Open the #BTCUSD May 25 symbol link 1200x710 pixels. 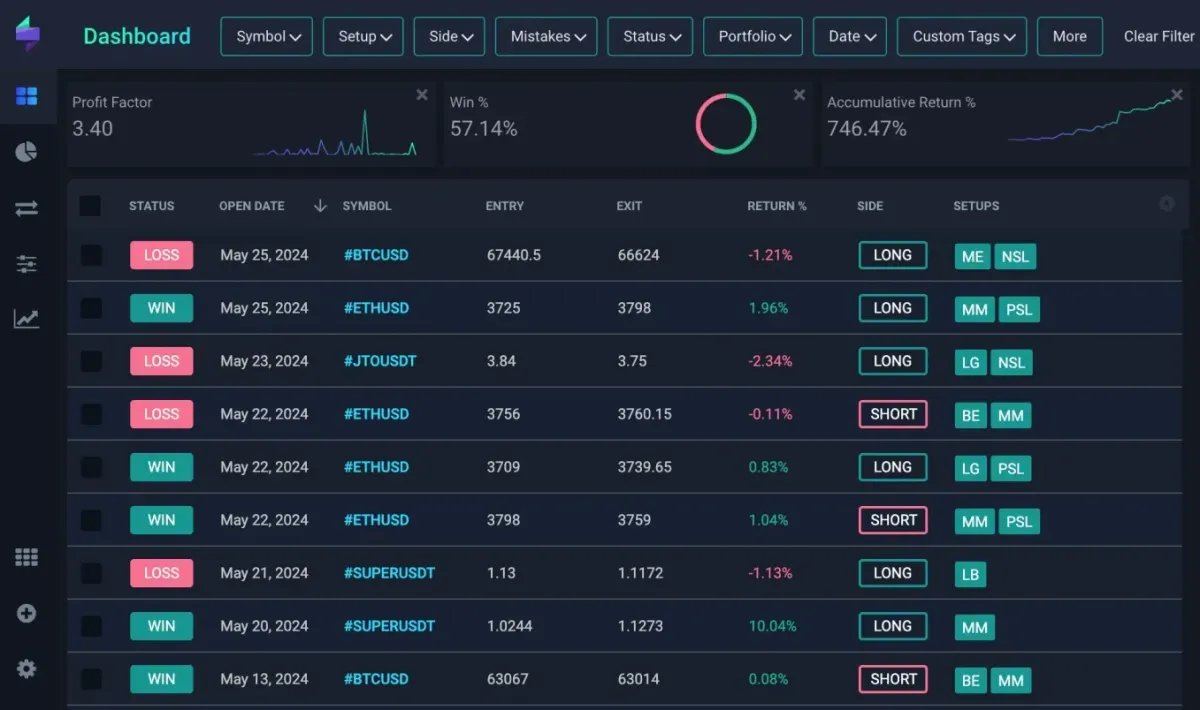click(376, 255)
